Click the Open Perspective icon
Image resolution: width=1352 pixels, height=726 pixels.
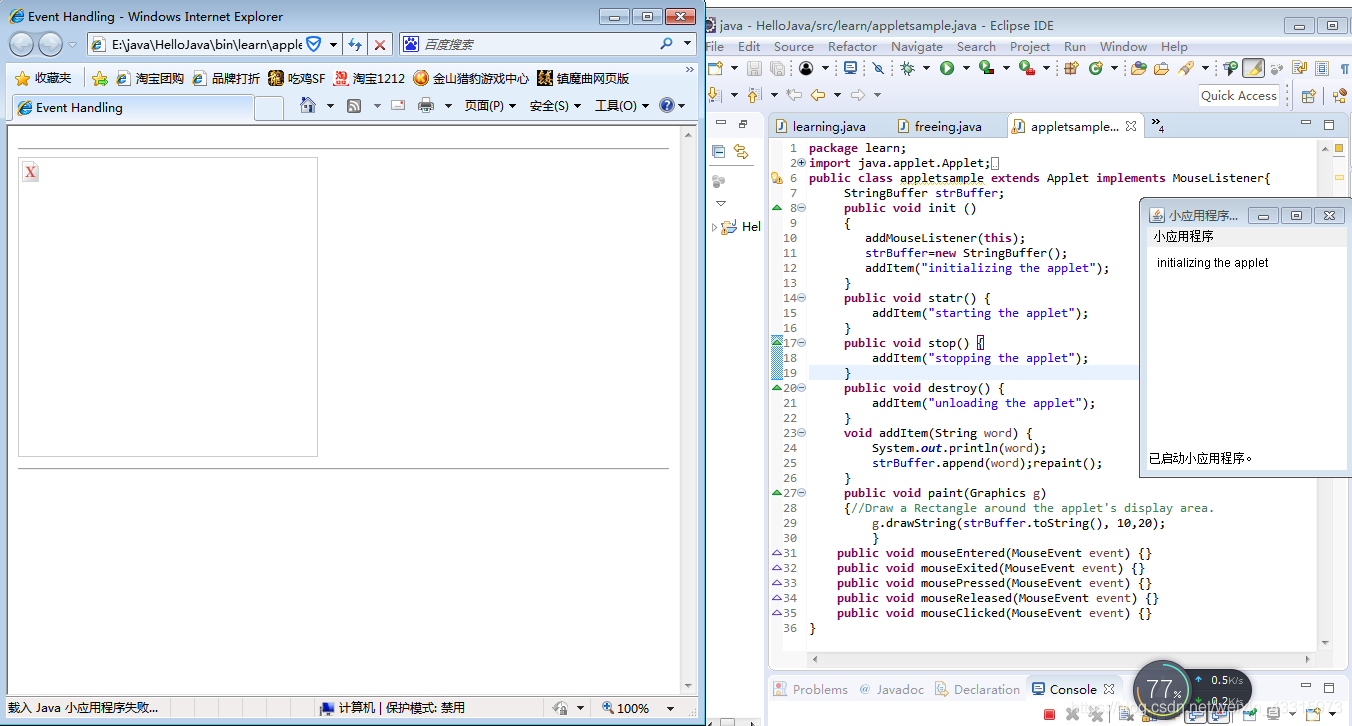click(x=1308, y=96)
